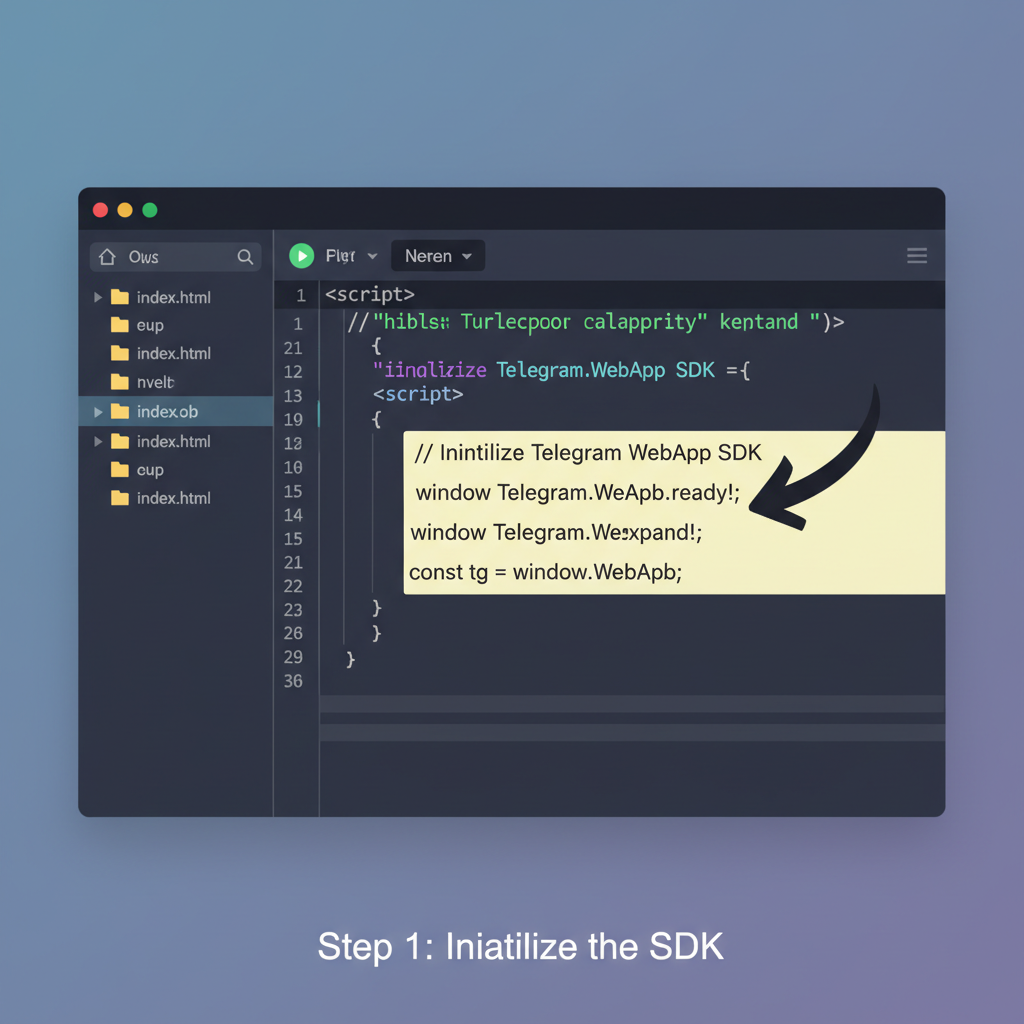This screenshot has height=1024, width=1024.
Task: Click the folder icon of selected index.ob
Action: [119, 411]
